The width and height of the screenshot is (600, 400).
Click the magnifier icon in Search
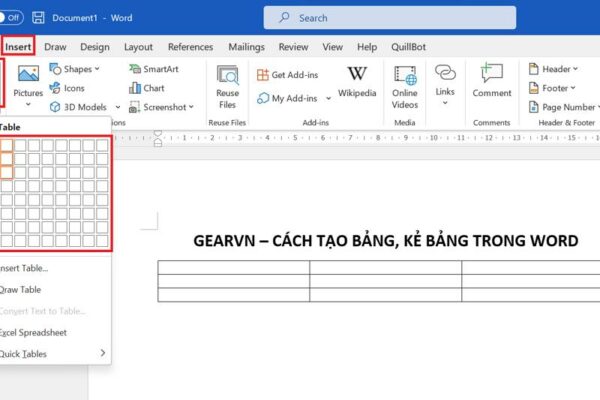point(284,17)
